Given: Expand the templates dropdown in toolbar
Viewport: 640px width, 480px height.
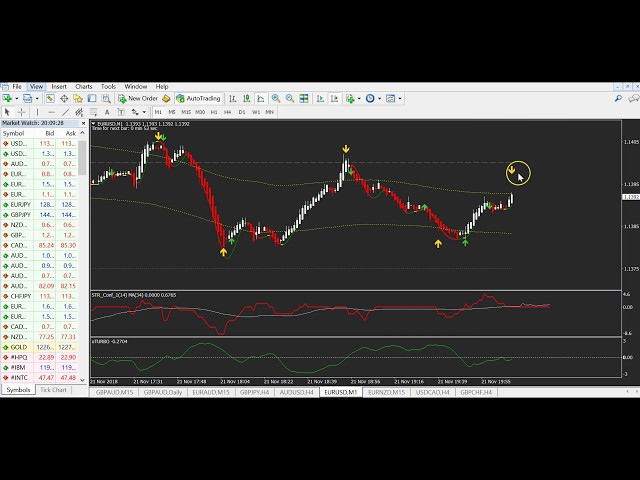Looking at the screenshot, I should click(x=398, y=99).
